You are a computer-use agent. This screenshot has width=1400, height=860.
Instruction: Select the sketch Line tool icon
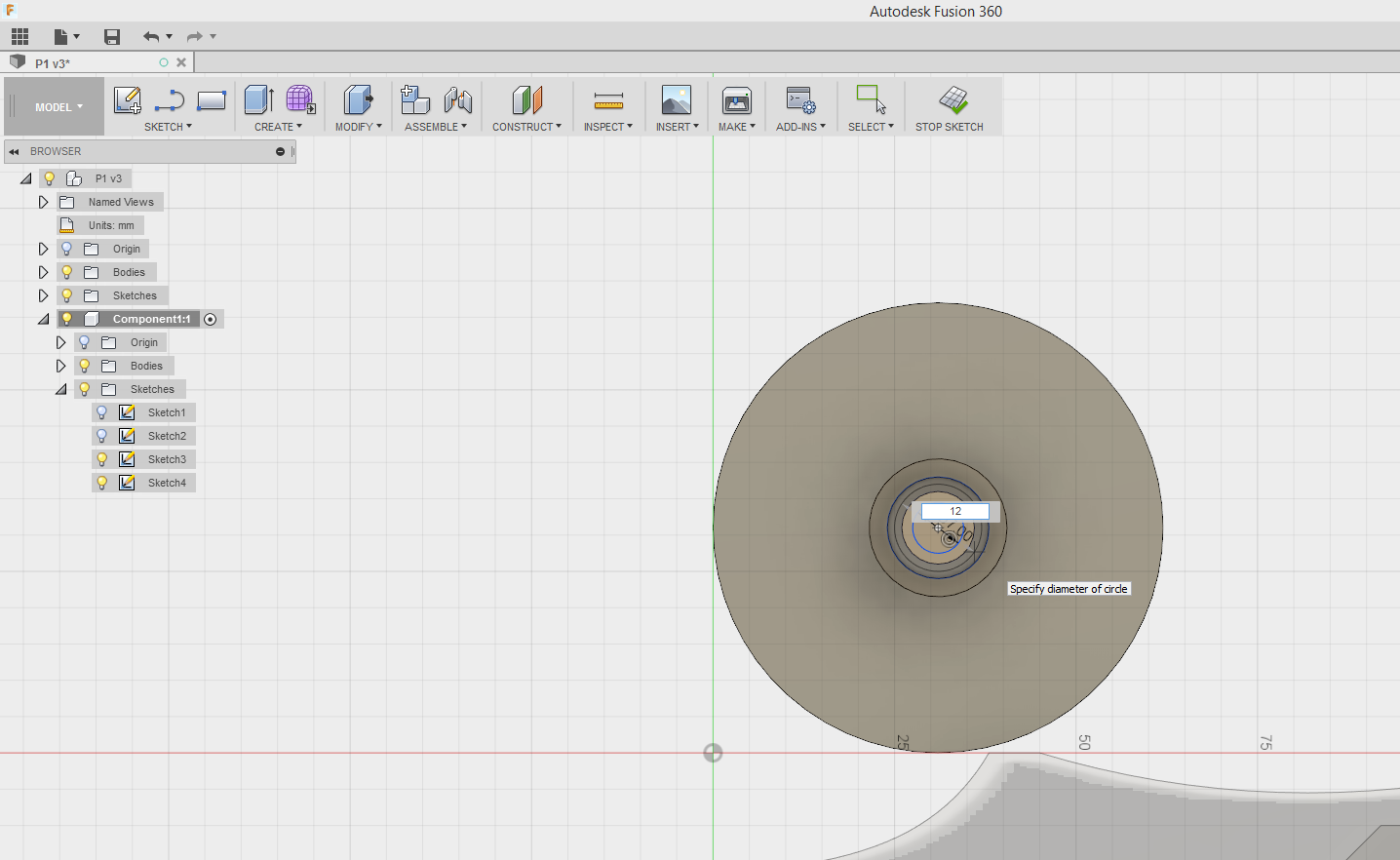click(170, 100)
